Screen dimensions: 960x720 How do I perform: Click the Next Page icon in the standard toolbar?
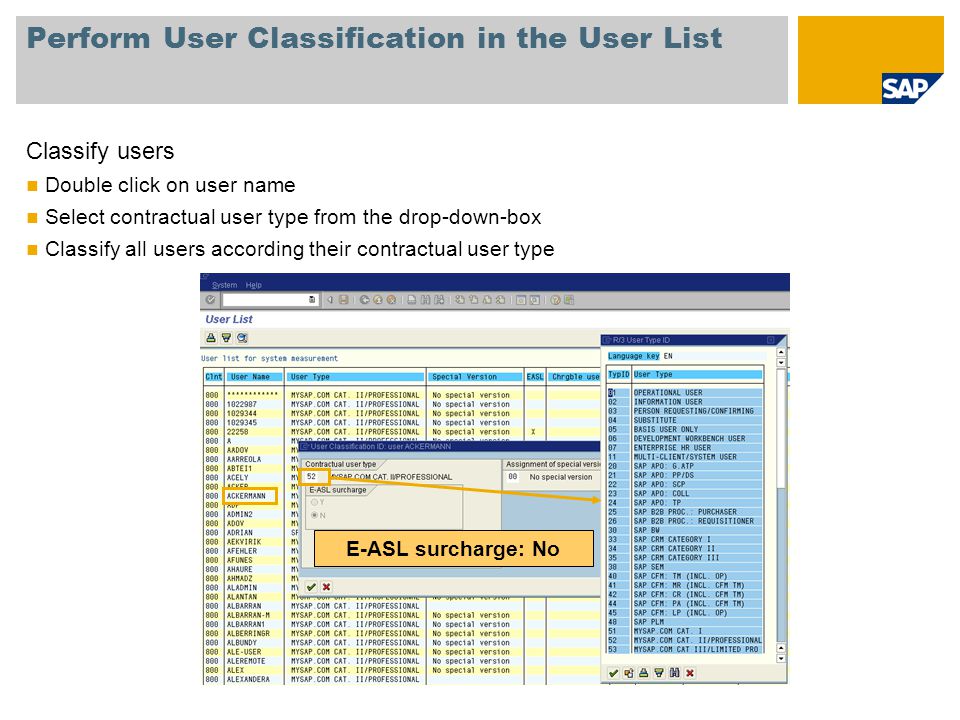(487, 300)
